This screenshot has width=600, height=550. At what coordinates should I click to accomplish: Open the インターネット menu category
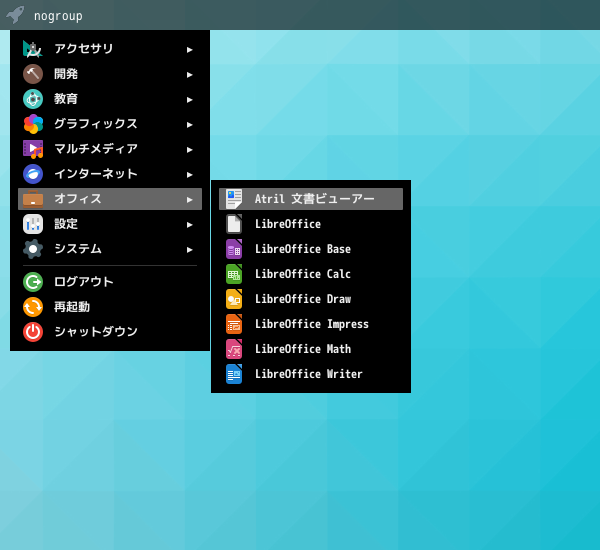pyautogui.click(x=110, y=174)
